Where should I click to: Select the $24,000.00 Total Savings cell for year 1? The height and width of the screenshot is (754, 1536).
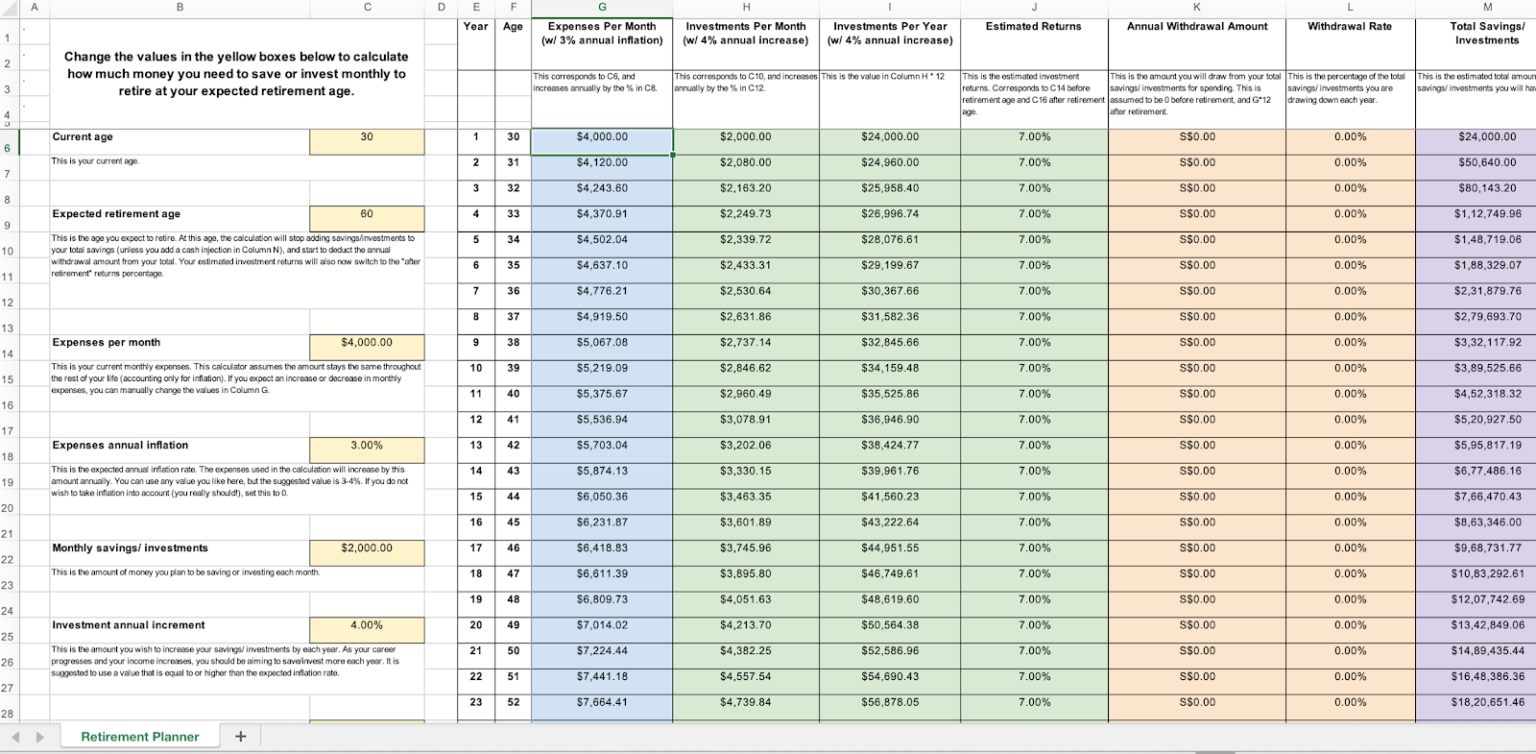tap(1476, 137)
